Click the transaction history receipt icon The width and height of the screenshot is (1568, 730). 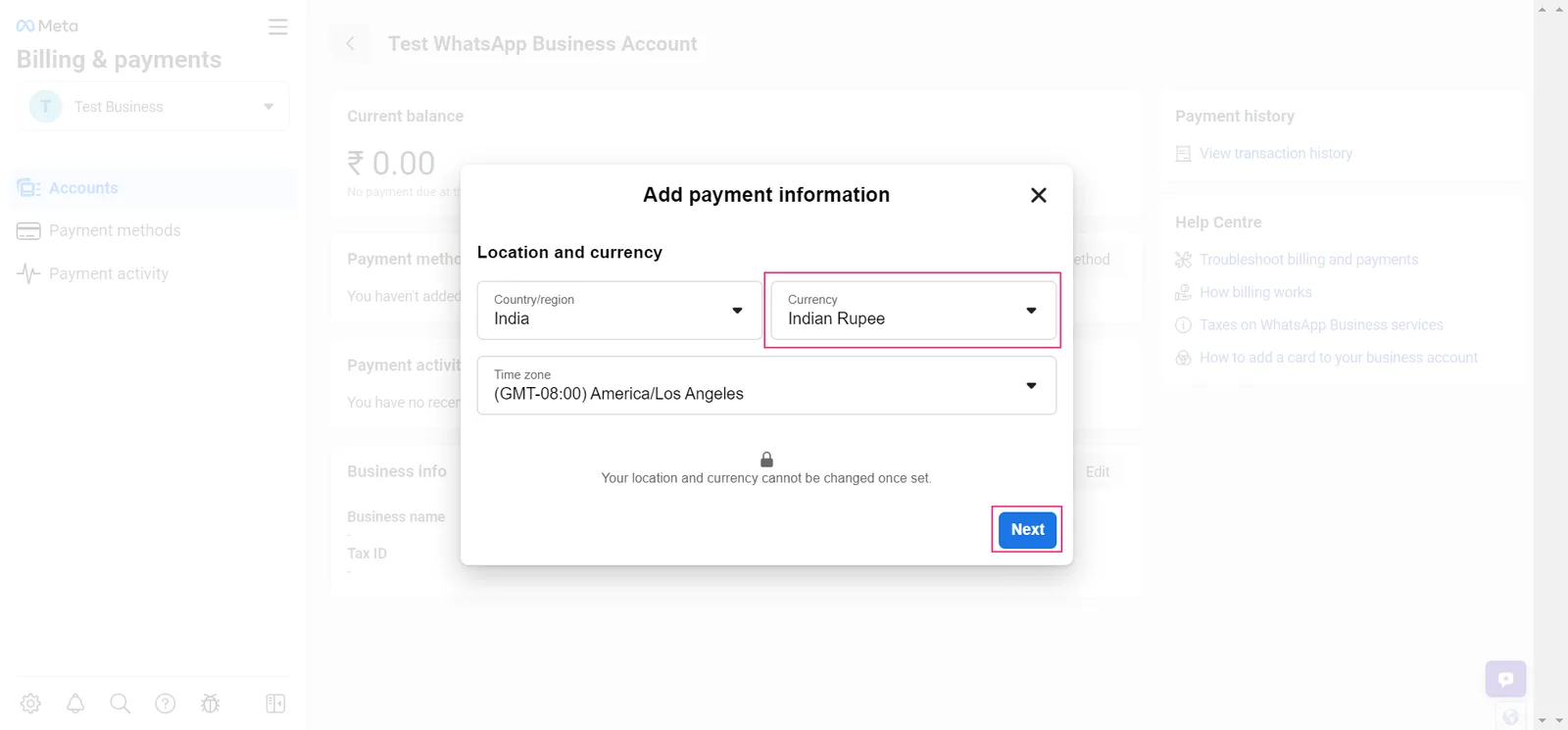click(x=1183, y=154)
